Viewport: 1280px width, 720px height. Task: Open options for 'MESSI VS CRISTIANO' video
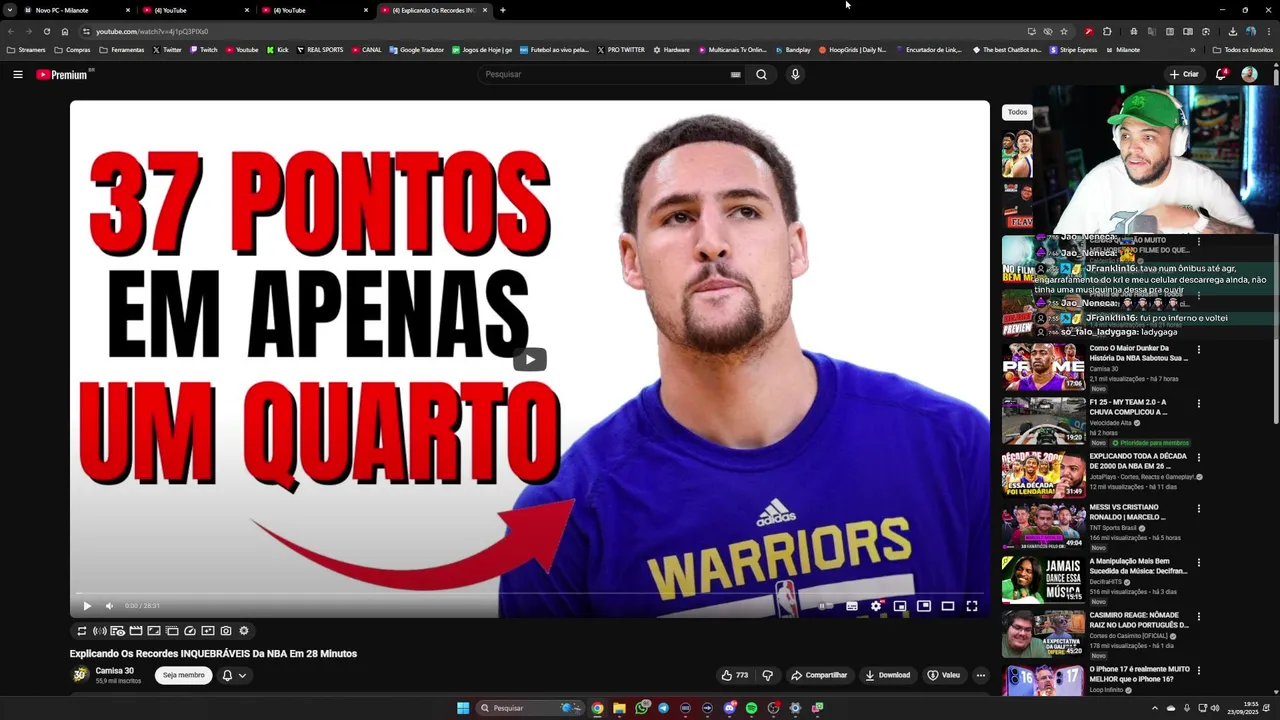pyautogui.click(x=1199, y=508)
